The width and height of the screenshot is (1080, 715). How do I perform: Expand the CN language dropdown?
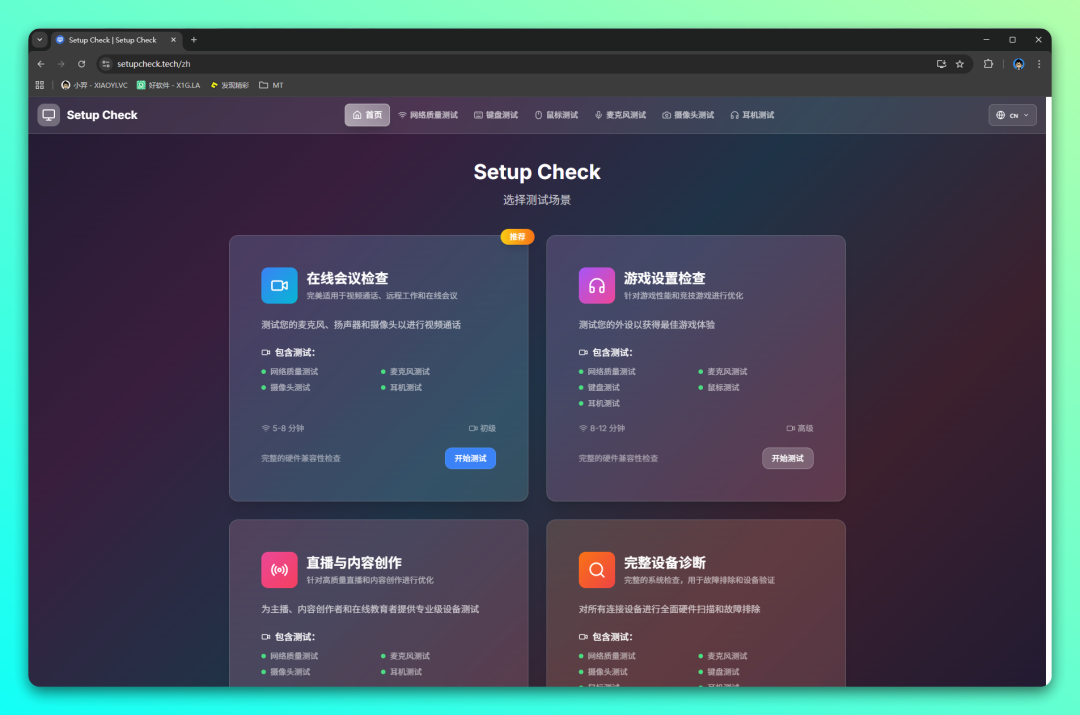[1012, 115]
